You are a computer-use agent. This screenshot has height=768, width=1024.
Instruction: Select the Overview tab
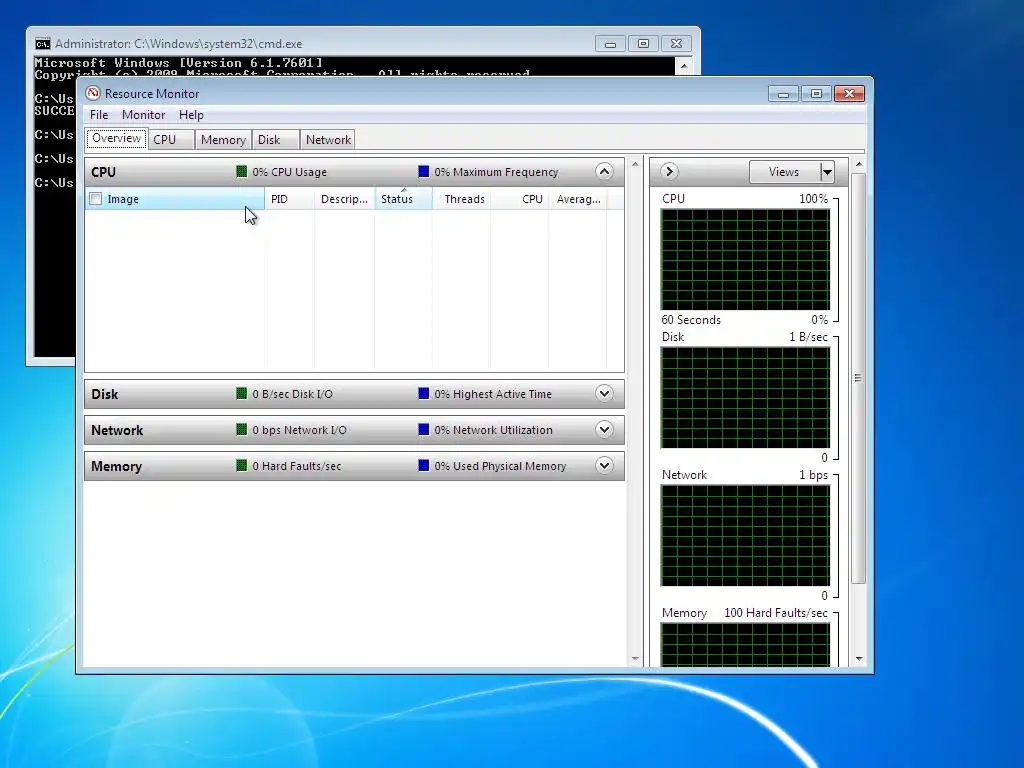pos(116,138)
